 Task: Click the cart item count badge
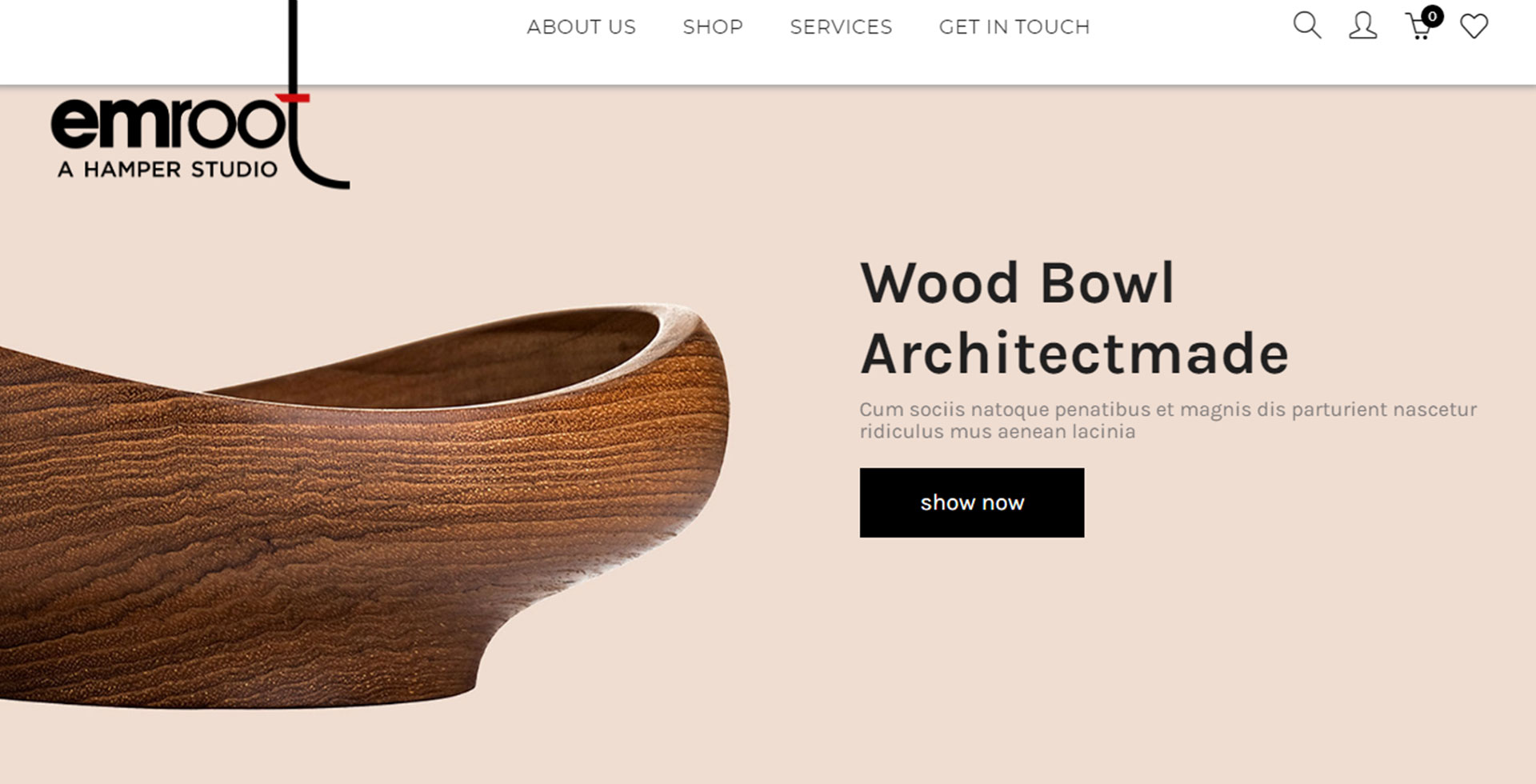(x=1432, y=16)
